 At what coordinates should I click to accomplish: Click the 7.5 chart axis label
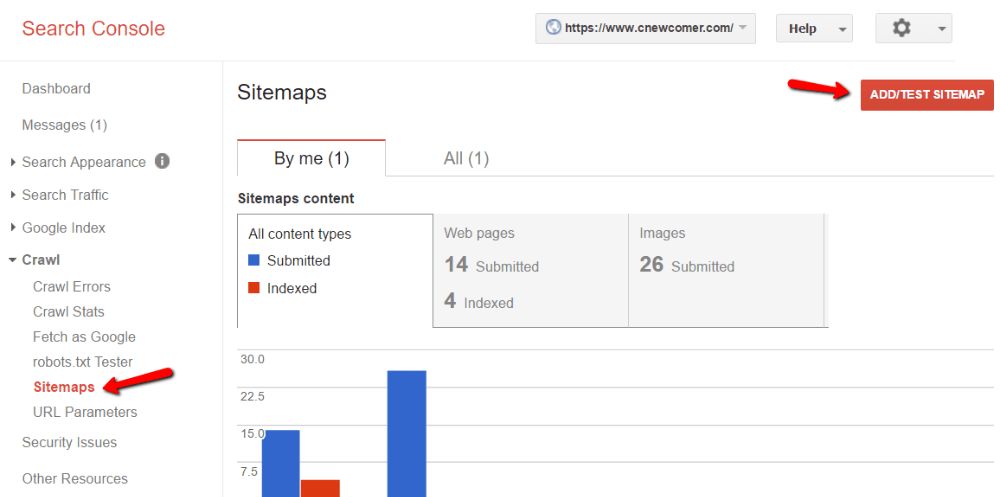click(249, 471)
